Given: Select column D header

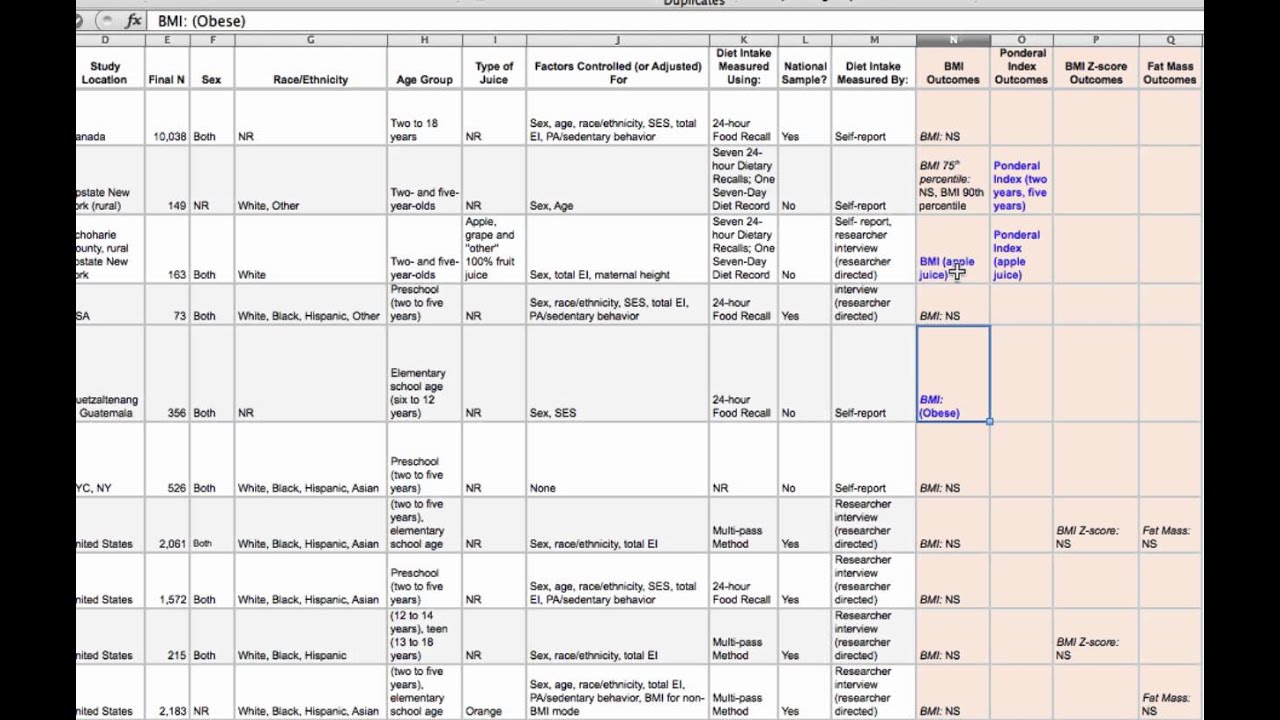Looking at the screenshot, I should pyautogui.click(x=105, y=40).
